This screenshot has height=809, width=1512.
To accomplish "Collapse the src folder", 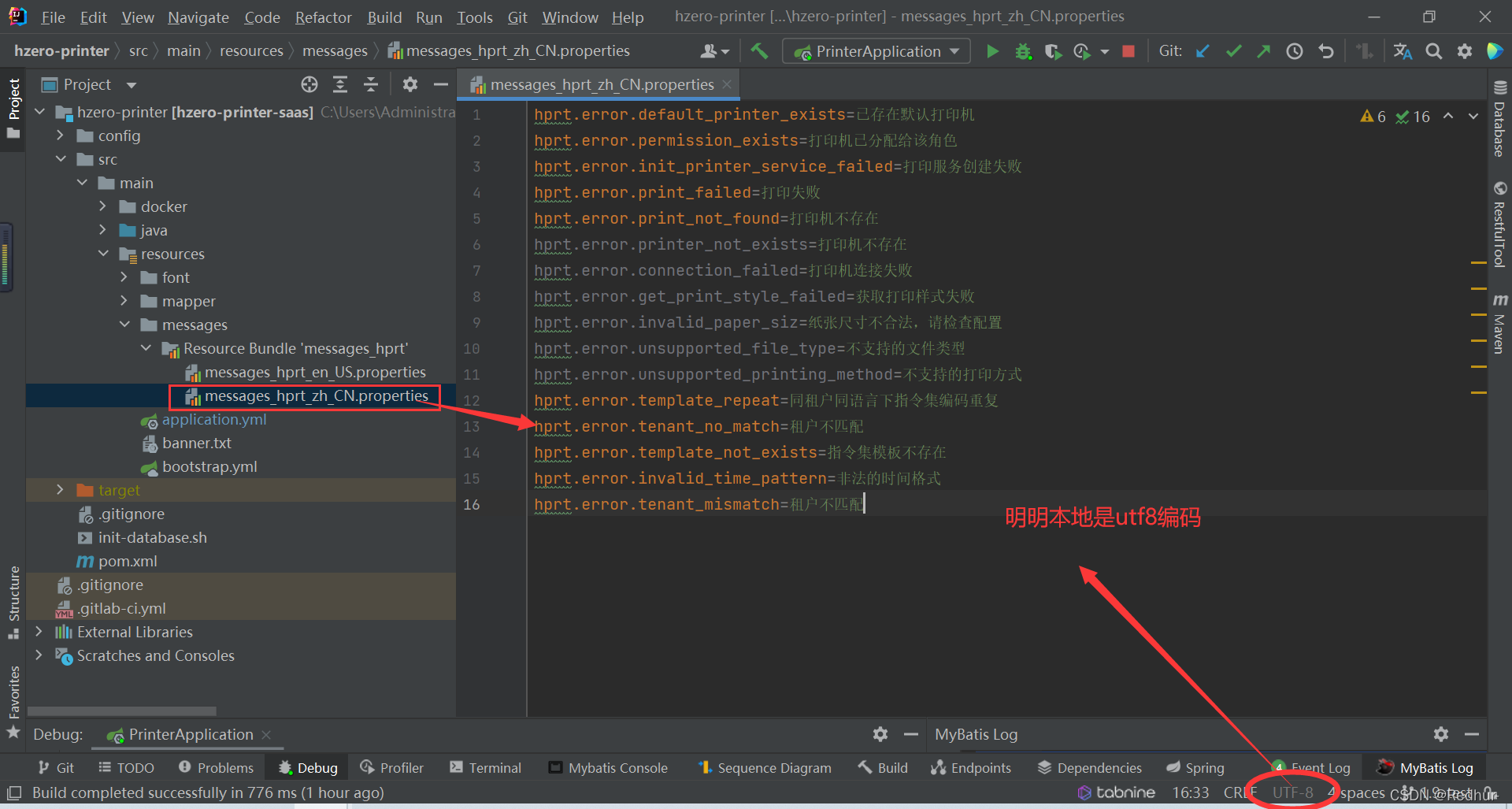I will (61, 159).
